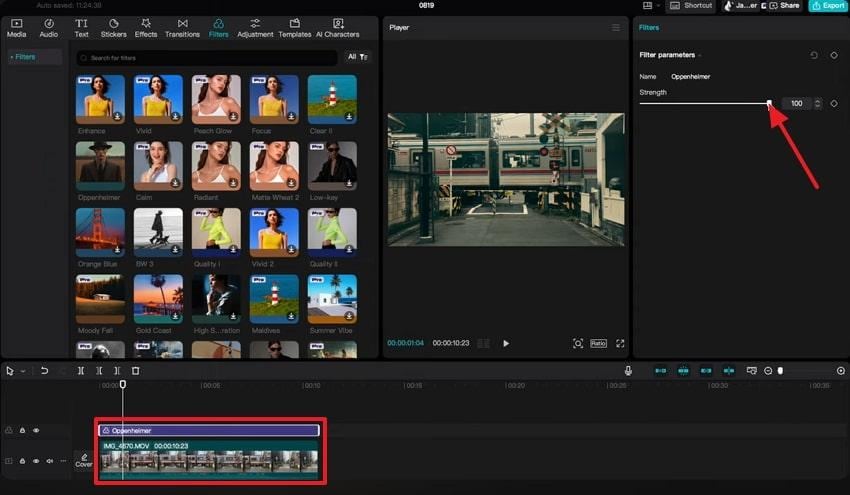Click the timeline zoom slider knob
Viewport: 850px width, 495px height.
click(780, 371)
